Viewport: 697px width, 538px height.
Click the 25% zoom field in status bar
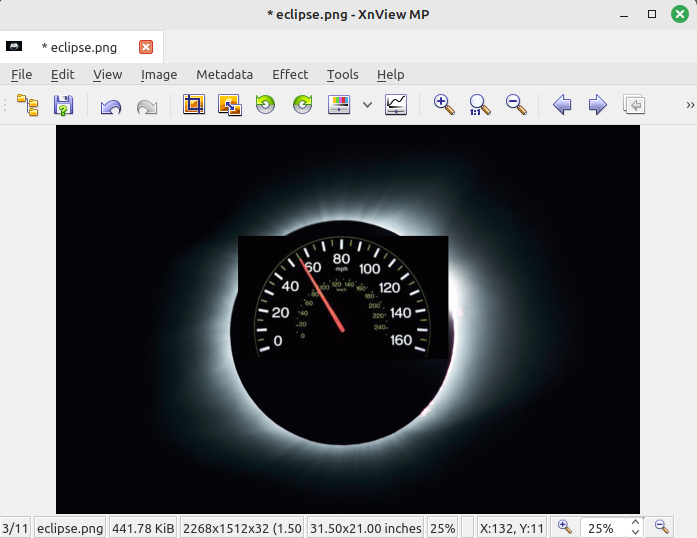(602, 527)
